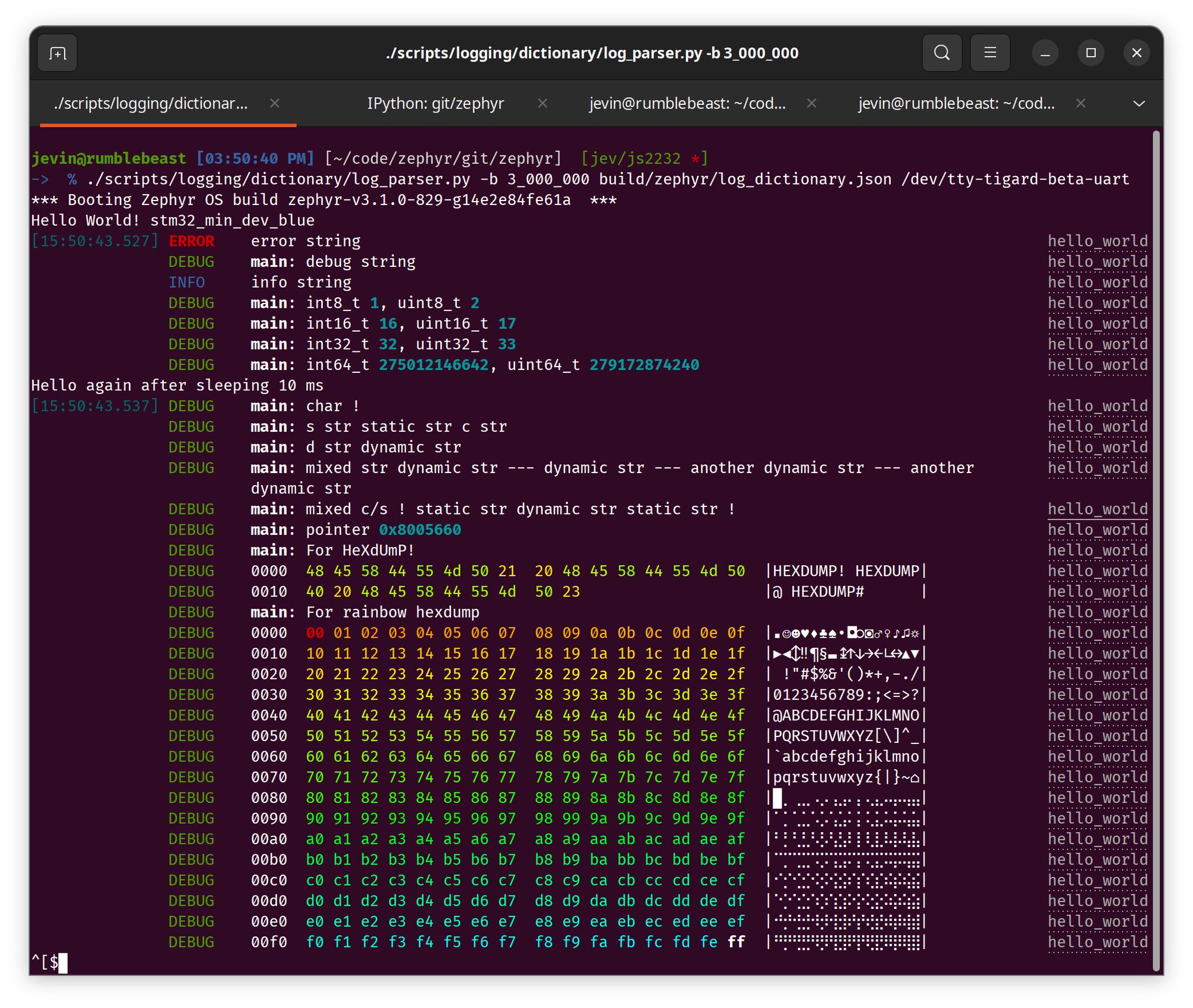Switch to the fourth jevin@rumblebeast tab
1193x1008 pixels.
tap(956, 103)
